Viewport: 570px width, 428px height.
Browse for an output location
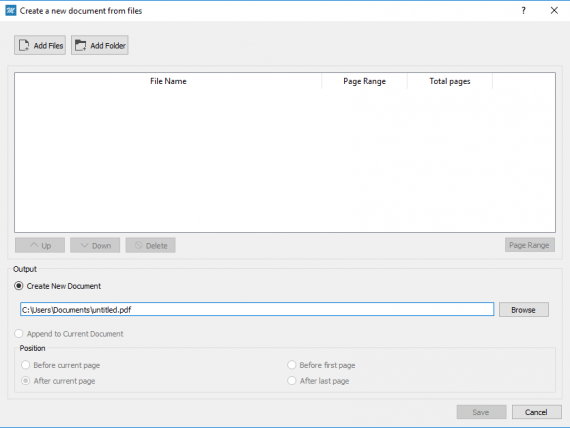(524, 310)
